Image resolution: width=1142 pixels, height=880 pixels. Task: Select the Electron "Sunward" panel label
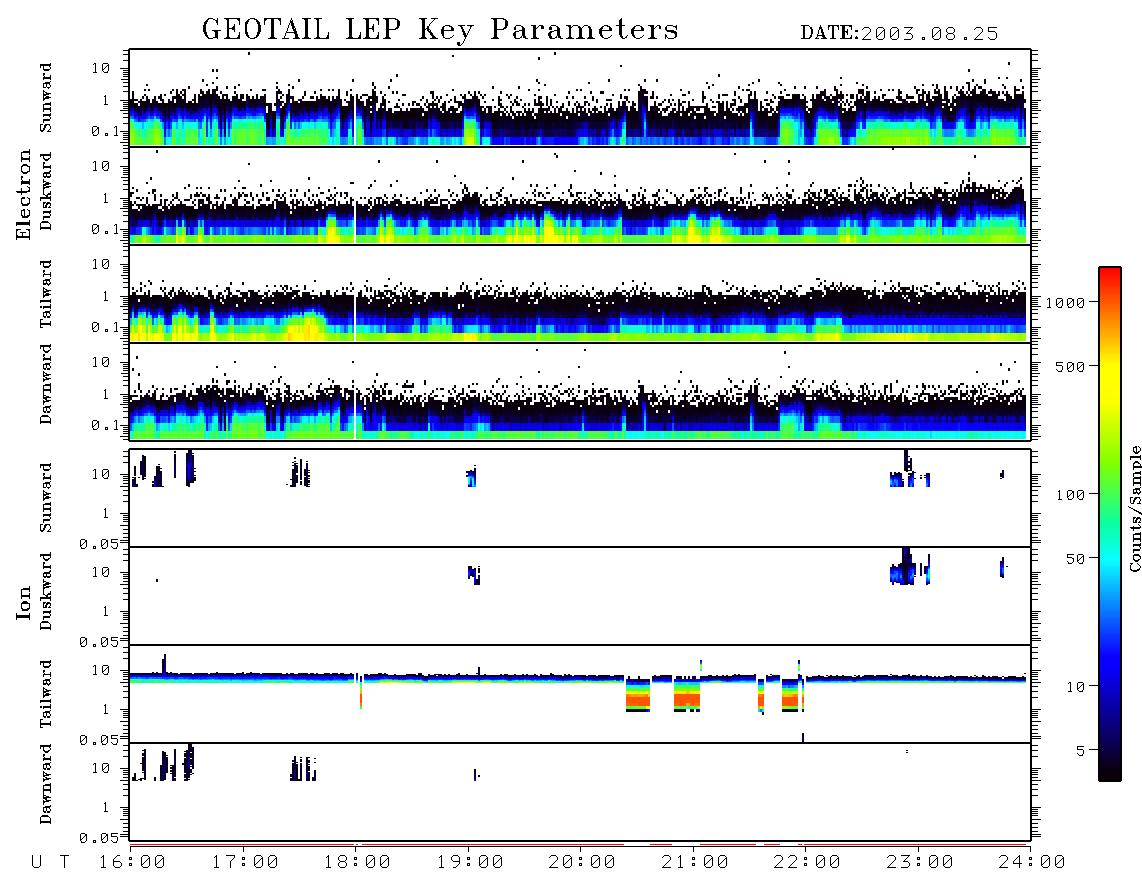click(x=46, y=98)
